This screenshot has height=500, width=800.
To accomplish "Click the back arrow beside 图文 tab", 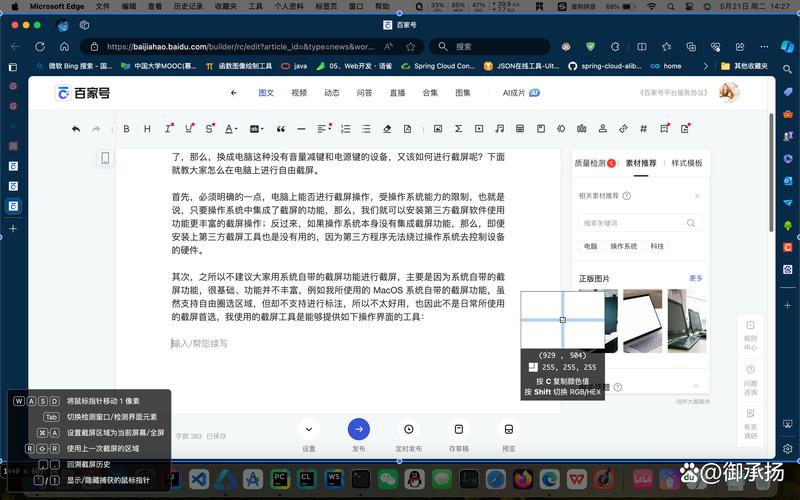I will pos(234,93).
